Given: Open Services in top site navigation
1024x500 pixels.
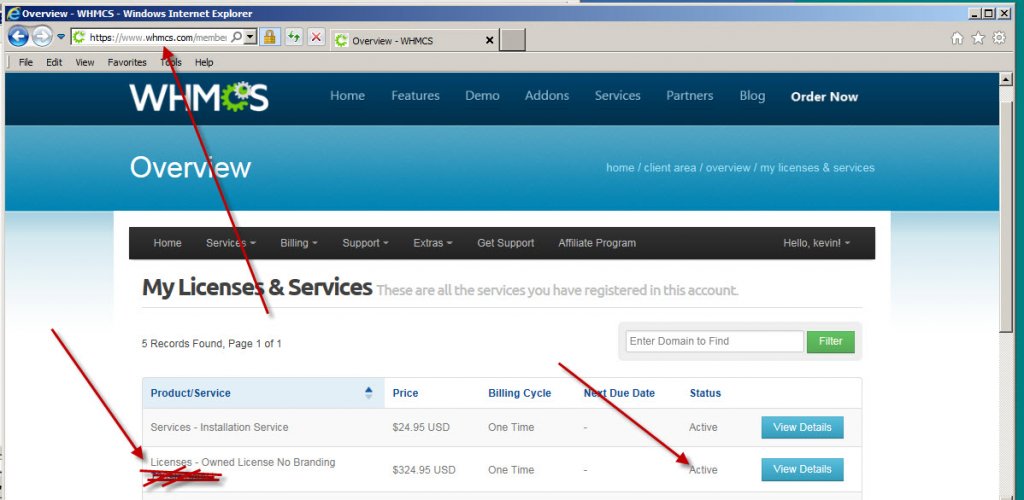Looking at the screenshot, I should [x=617, y=96].
